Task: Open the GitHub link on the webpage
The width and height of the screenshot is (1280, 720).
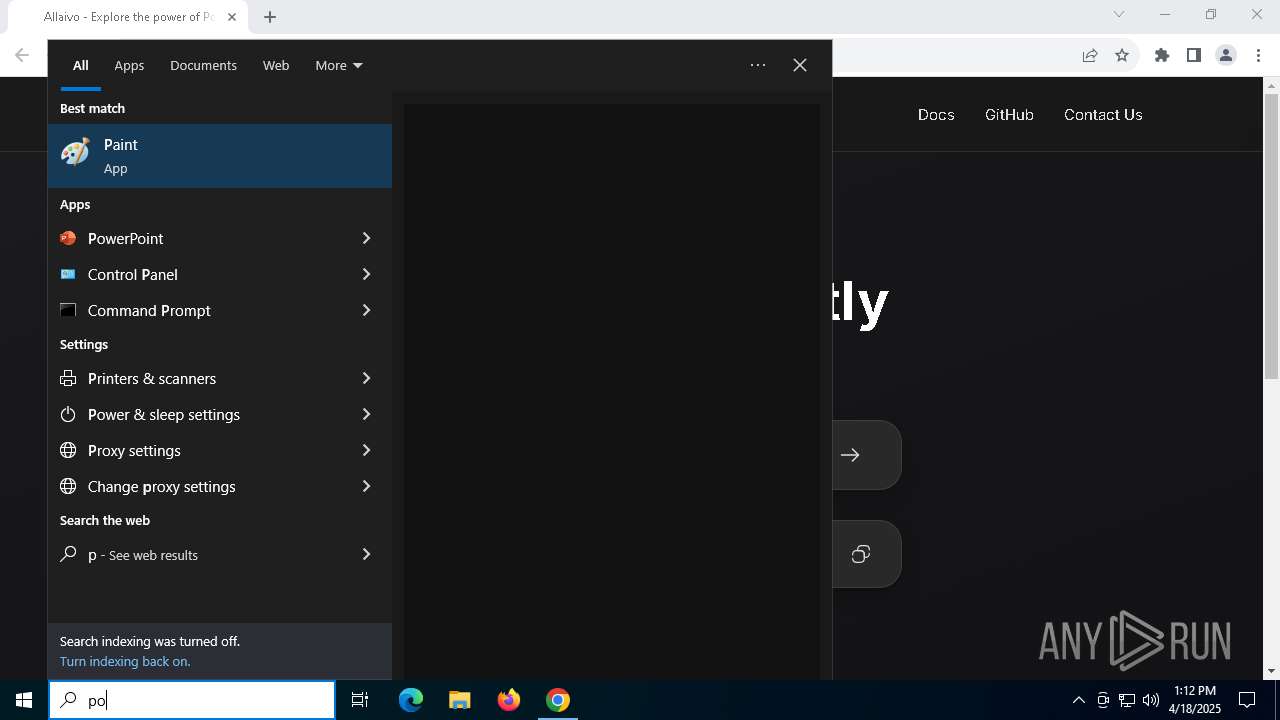Action: coord(1009,115)
